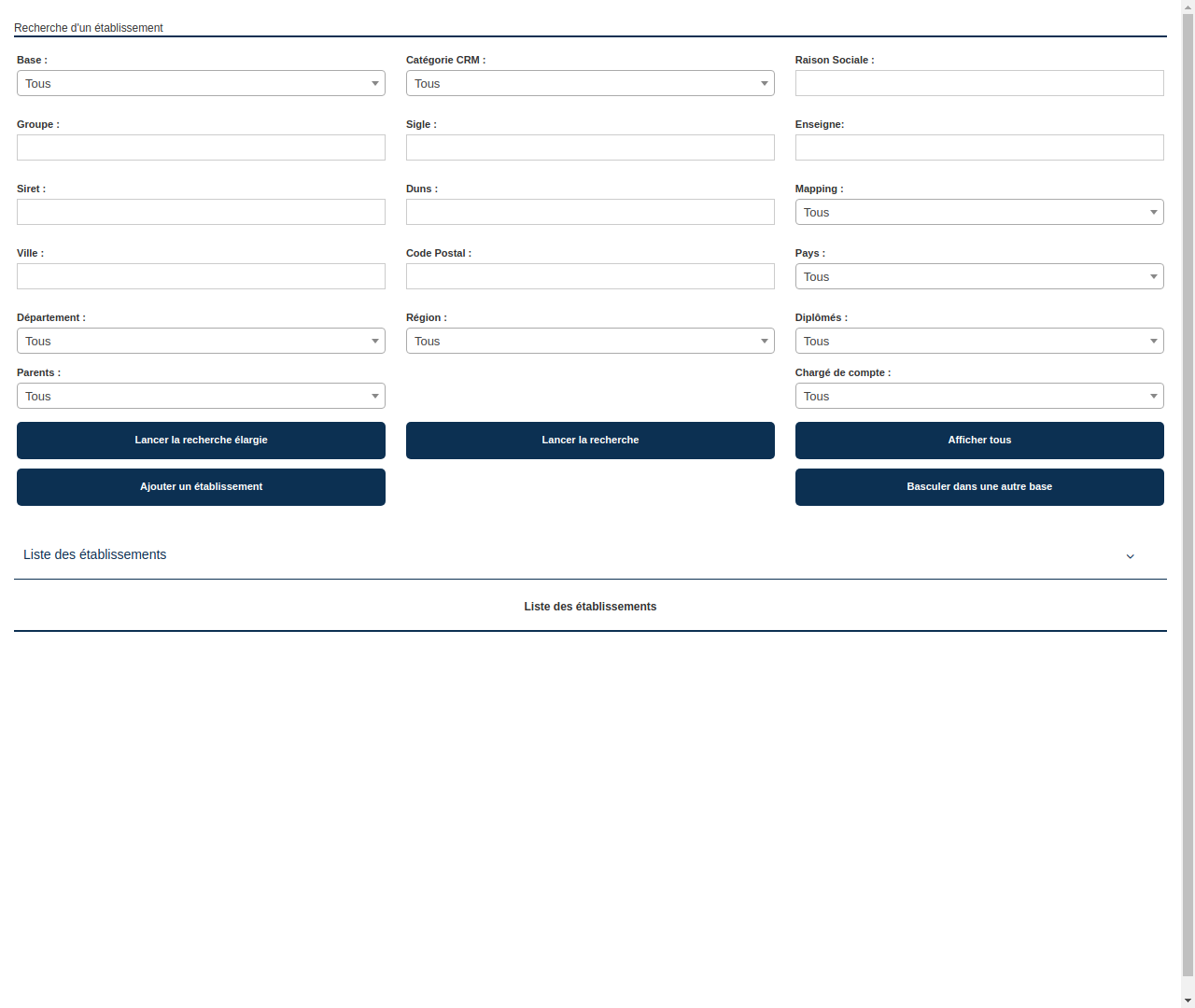This screenshot has height=1008, width=1195.
Task: Click the Raison Sociale input field
Action: [x=979, y=83]
